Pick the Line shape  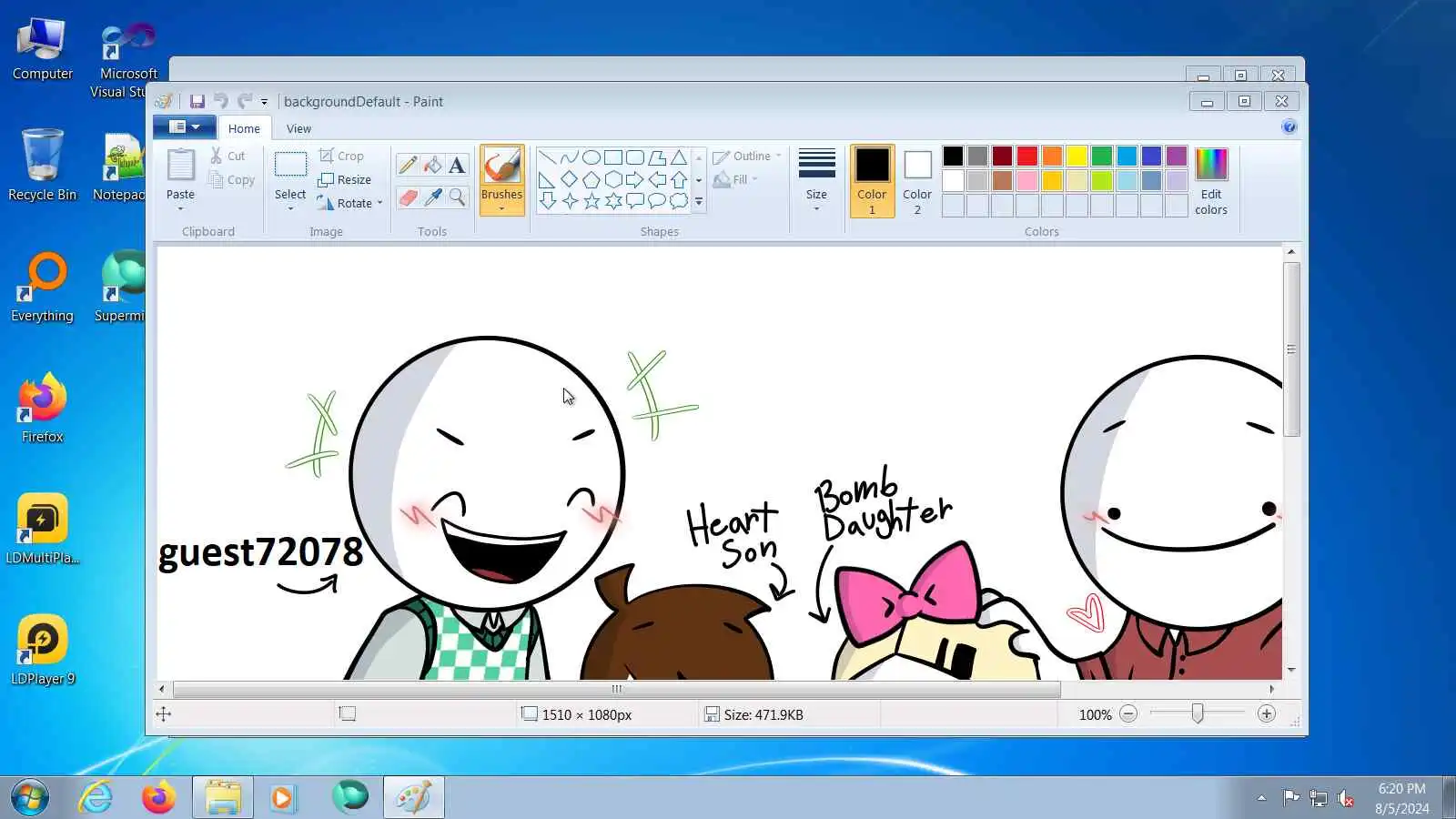[x=547, y=157]
